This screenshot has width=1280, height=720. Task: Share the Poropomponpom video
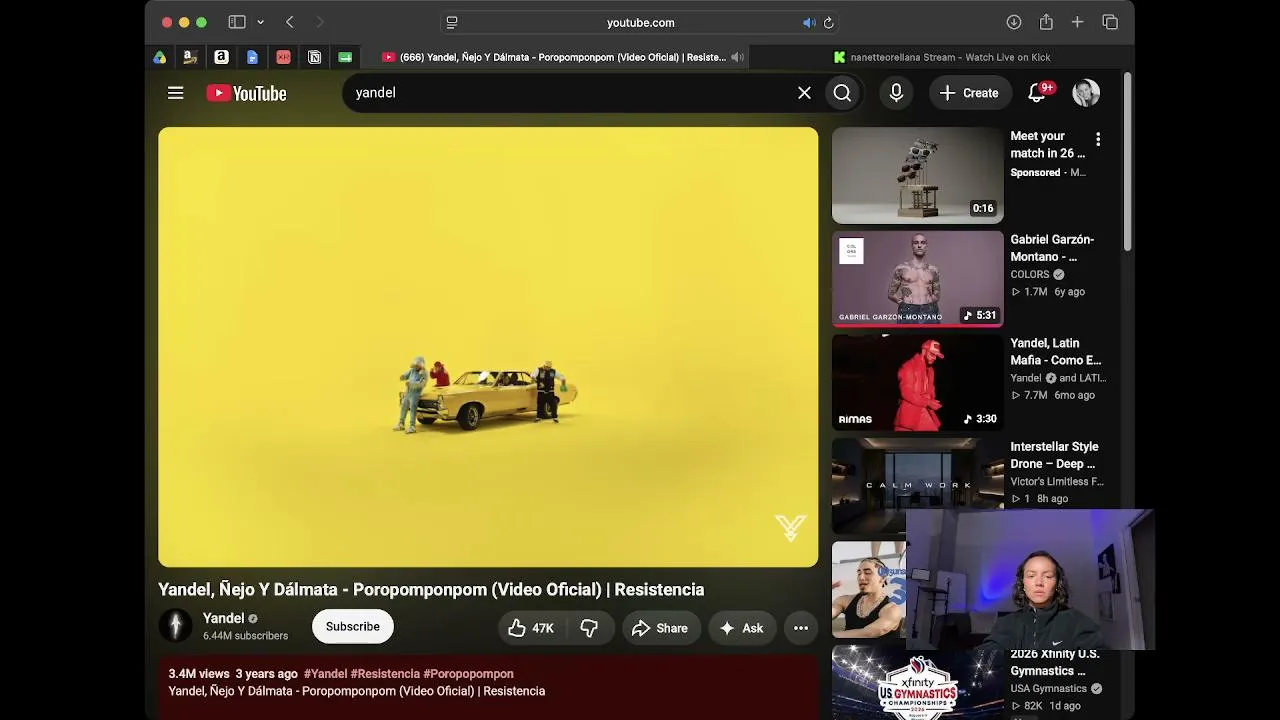pos(660,628)
